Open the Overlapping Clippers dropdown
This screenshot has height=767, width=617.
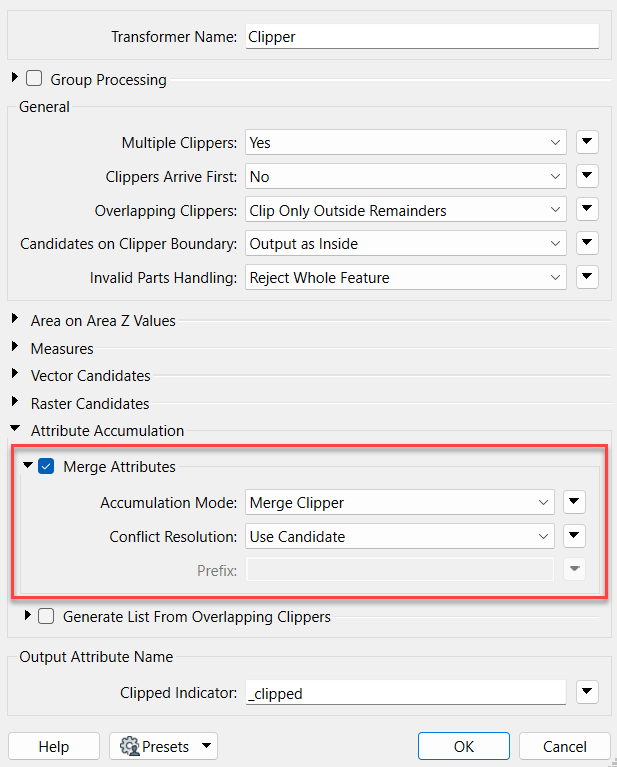point(406,210)
